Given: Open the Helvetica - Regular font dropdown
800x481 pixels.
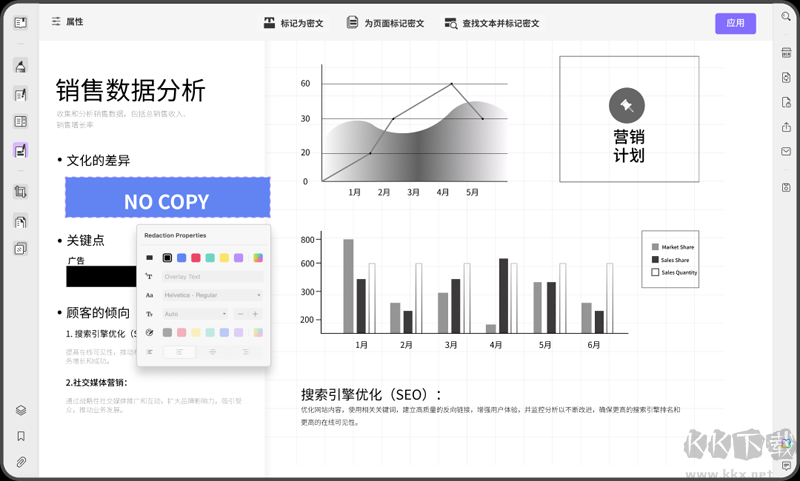Looking at the screenshot, I should tap(212, 295).
